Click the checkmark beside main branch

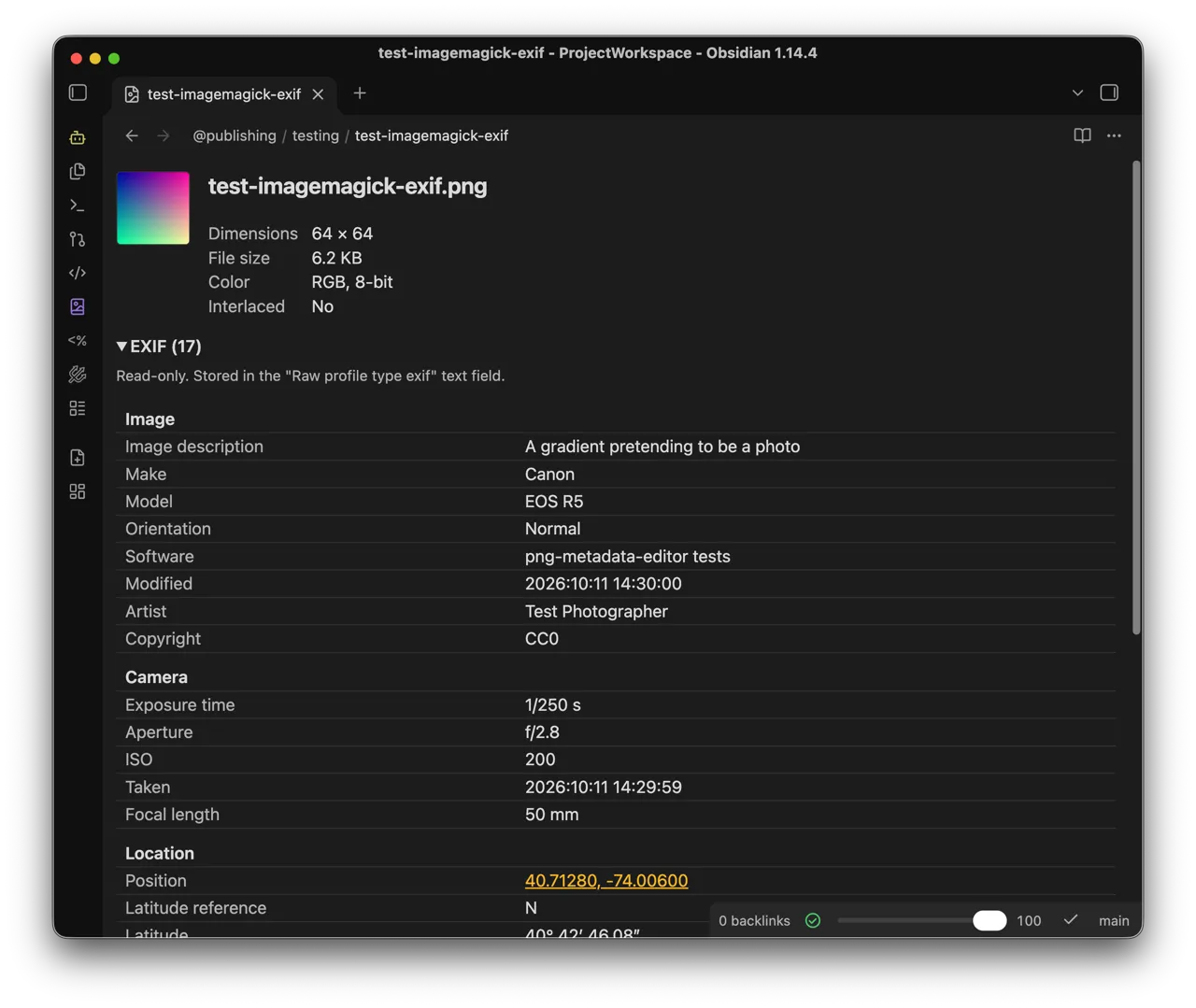point(1071,920)
